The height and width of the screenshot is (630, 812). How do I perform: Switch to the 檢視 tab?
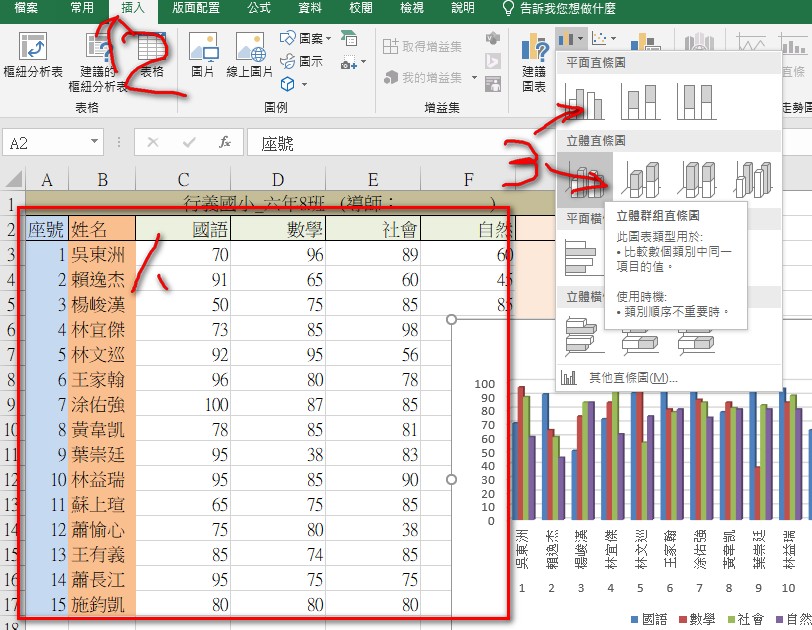point(412,8)
